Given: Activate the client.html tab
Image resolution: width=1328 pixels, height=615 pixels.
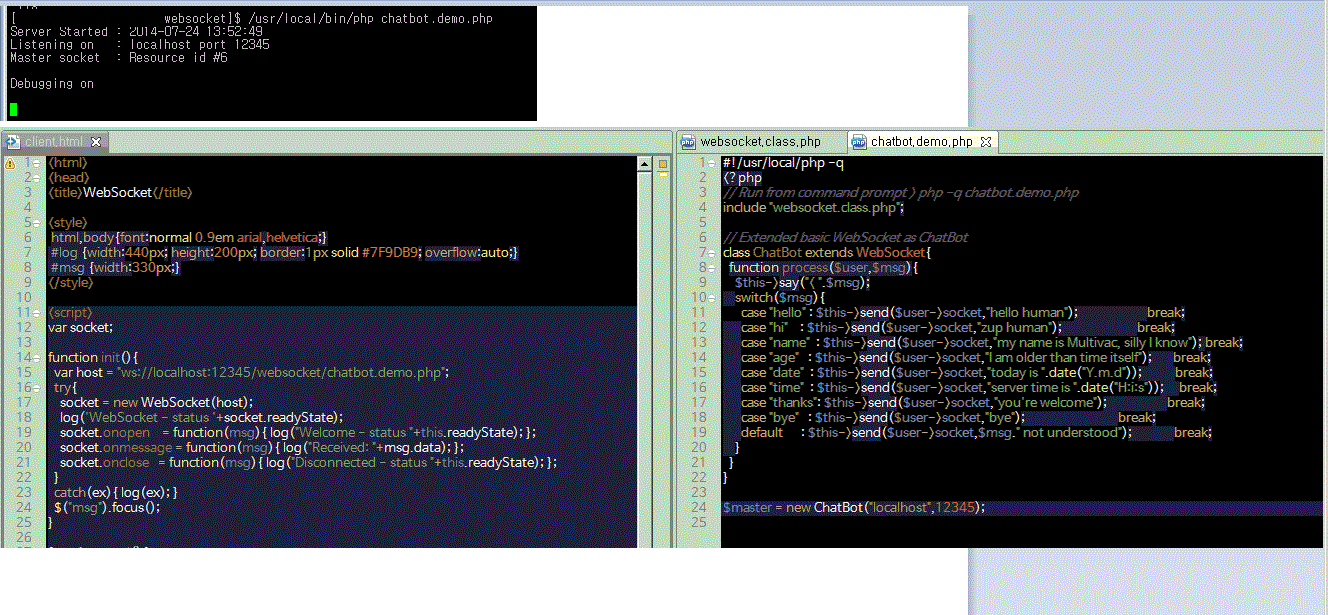Looking at the screenshot, I should (54, 142).
